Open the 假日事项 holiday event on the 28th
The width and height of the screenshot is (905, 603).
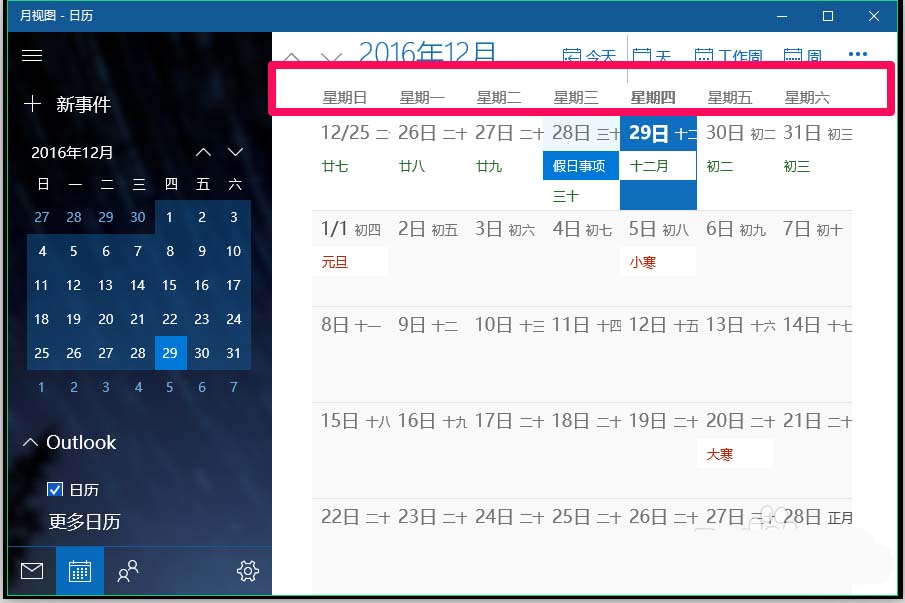[x=580, y=166]
